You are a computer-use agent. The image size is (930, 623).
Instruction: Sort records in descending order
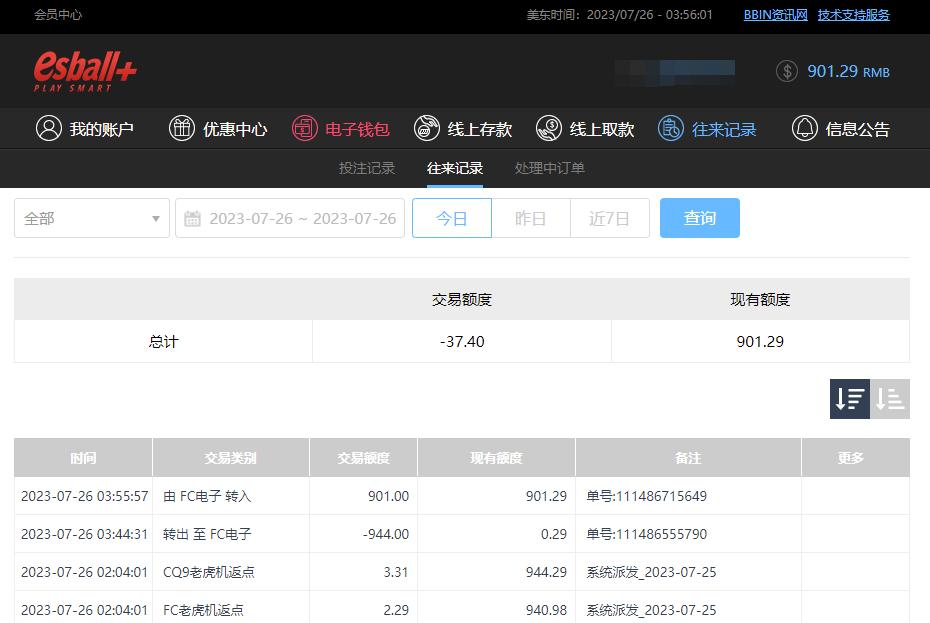[x=849, y=399]
